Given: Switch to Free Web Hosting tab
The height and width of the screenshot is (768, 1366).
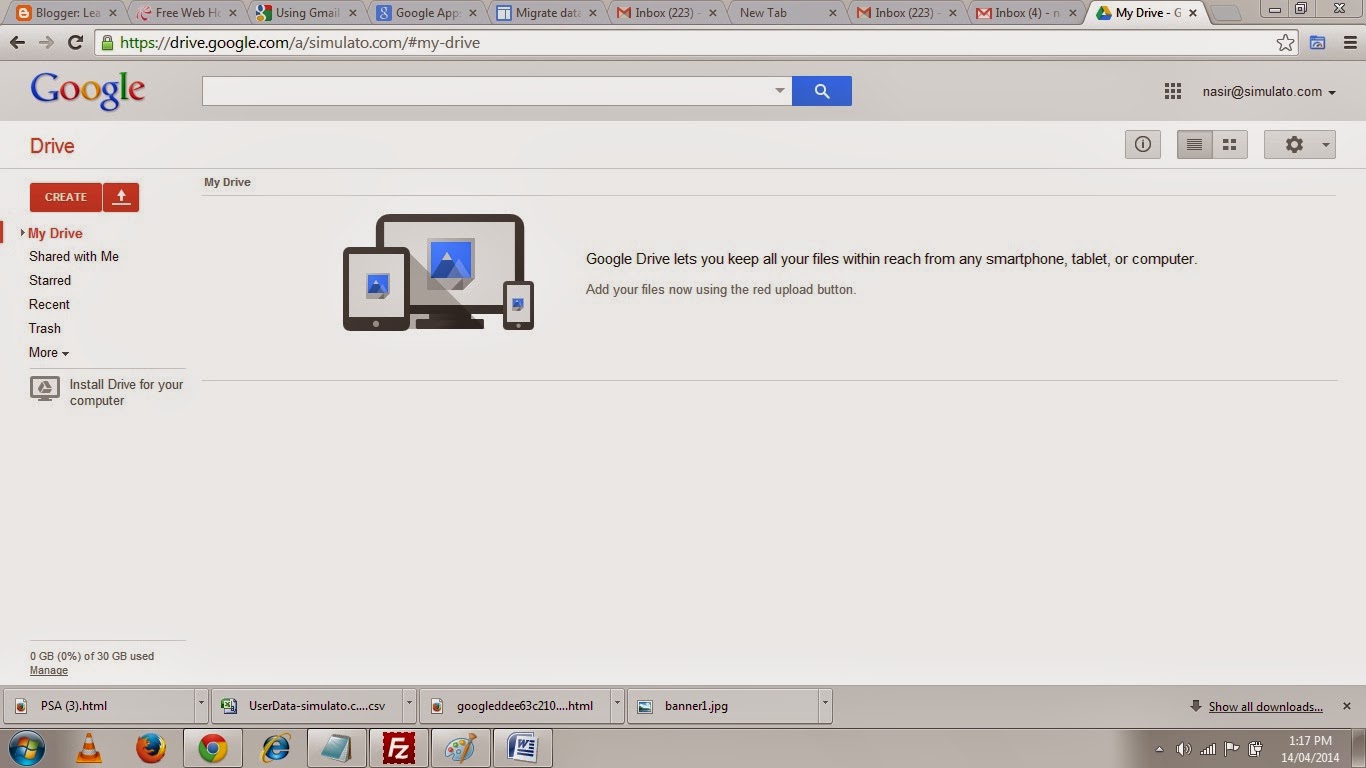Looking at the screenshot, I should point(185,13).
